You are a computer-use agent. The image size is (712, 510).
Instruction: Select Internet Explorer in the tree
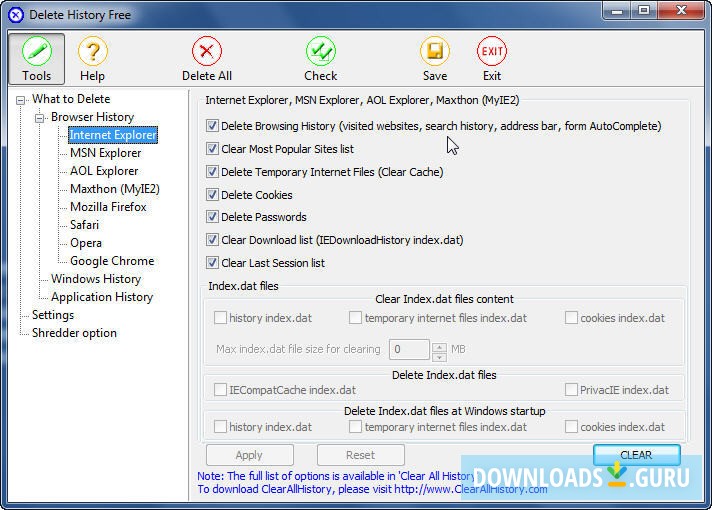pos(113,135)
